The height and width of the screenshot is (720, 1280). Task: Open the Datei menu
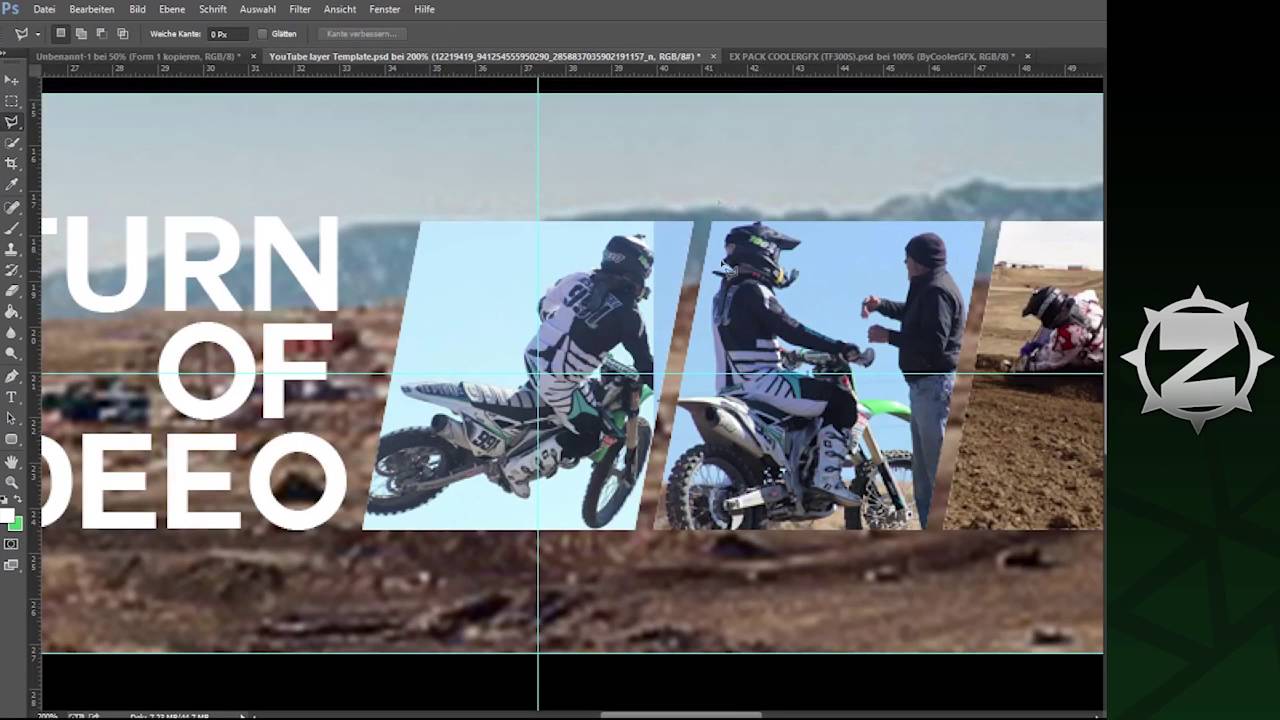[44, 9]
